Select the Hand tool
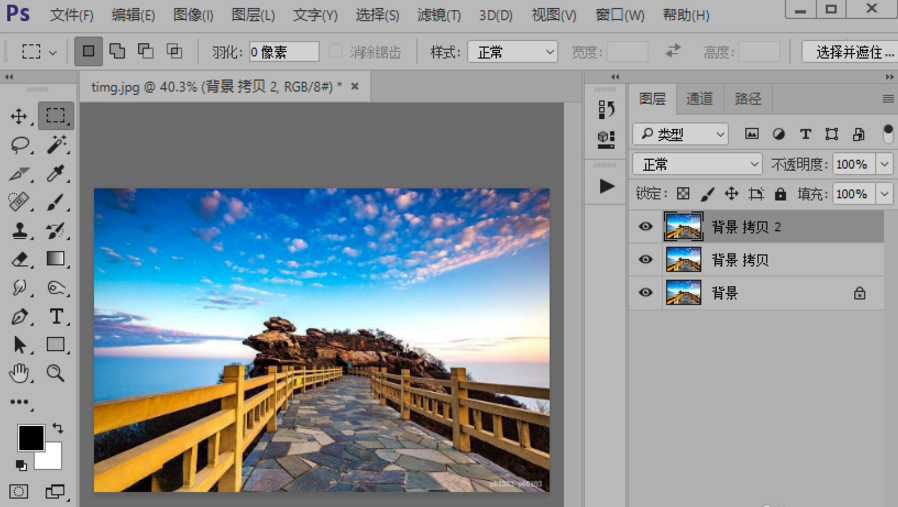Image resolution: width=898 pixels, height=507 pixels. 19,373
